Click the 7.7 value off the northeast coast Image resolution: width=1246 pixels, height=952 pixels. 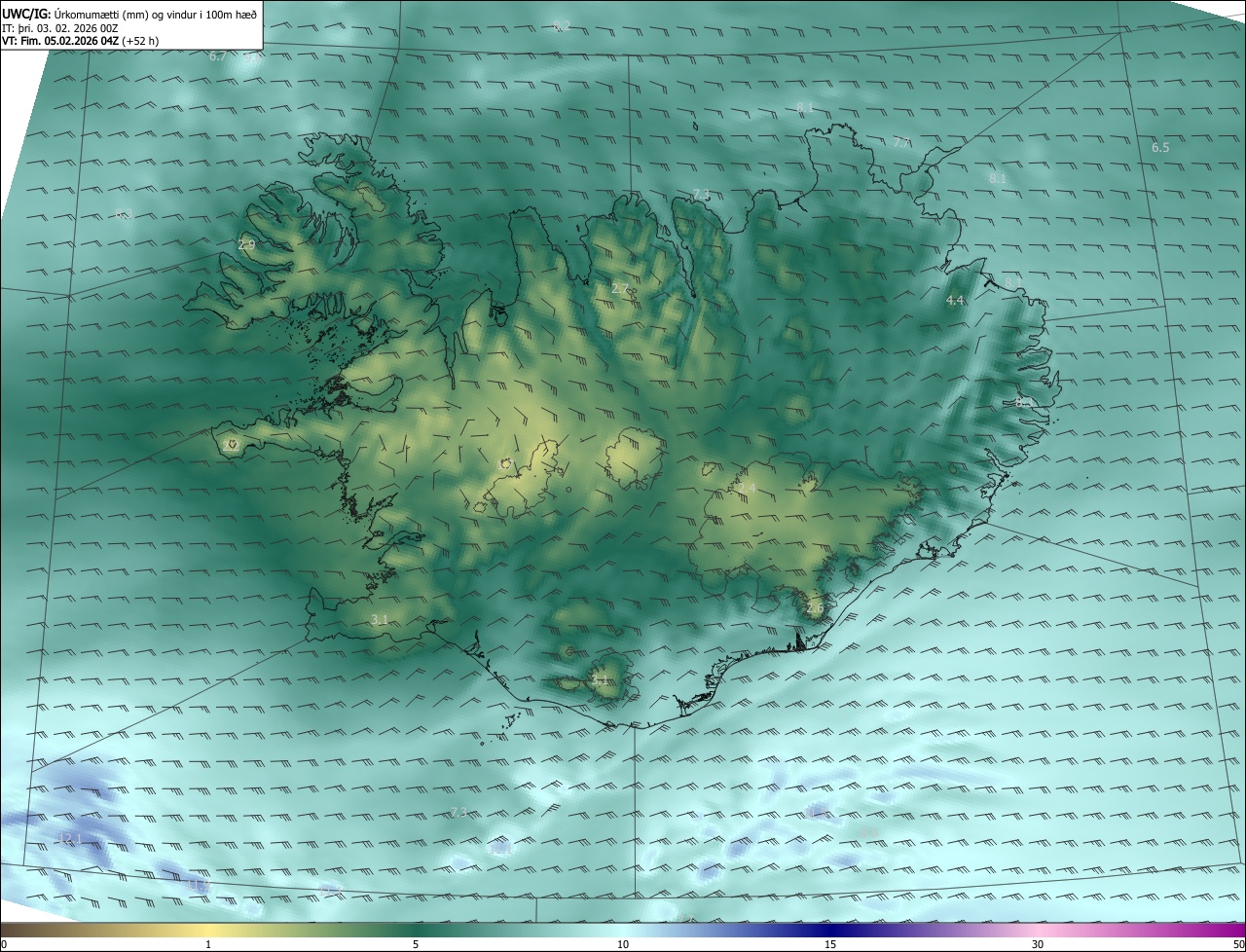901,143
